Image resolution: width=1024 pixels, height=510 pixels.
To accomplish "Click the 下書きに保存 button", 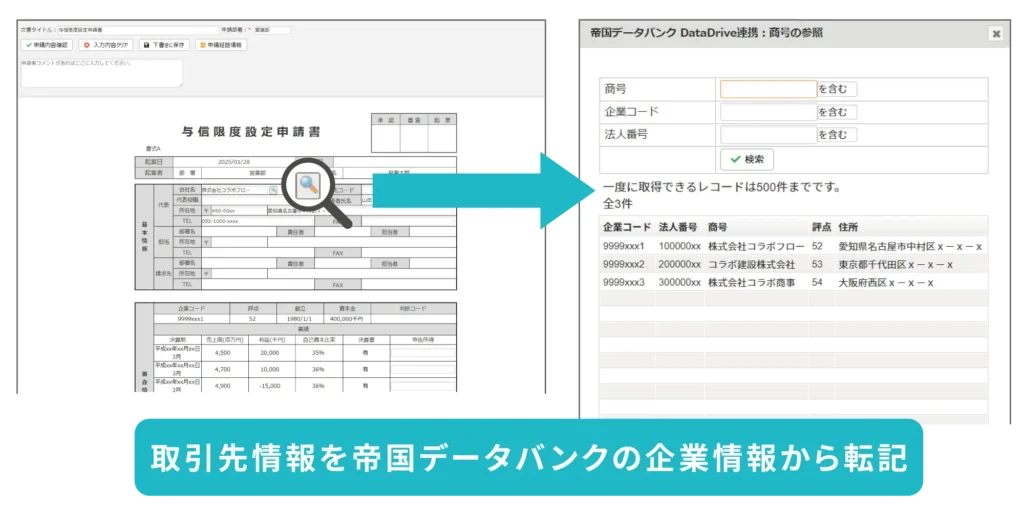I will (x=164, y=45).
